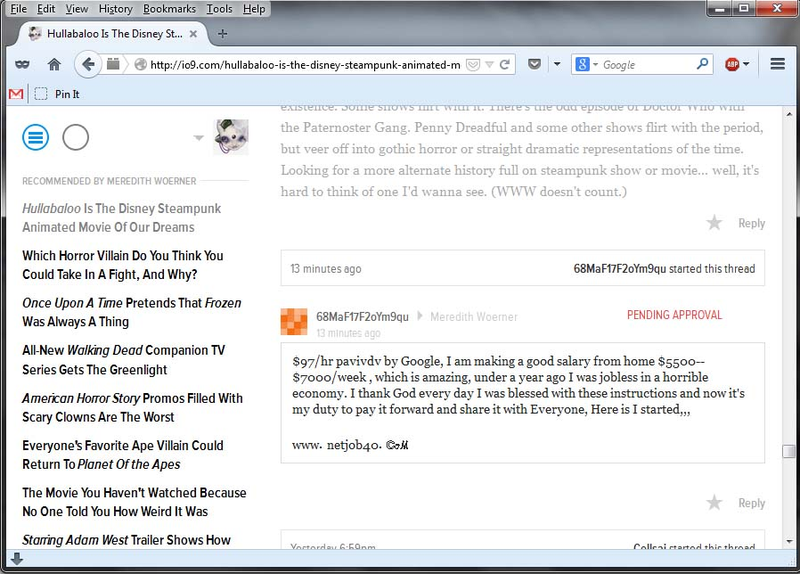Open Hullabaloo Disney Steampunk article link

[121, 218]
